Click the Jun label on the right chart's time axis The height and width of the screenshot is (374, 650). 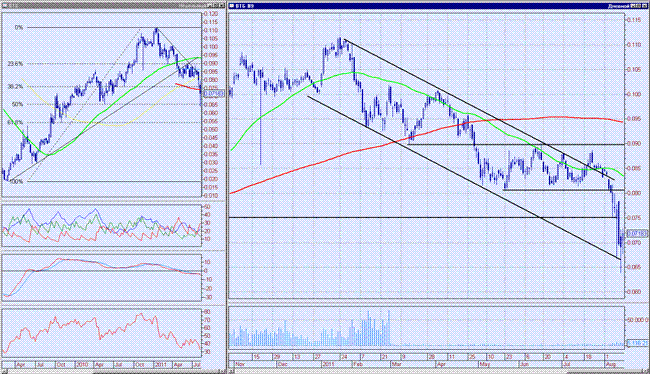coord(524,364)
